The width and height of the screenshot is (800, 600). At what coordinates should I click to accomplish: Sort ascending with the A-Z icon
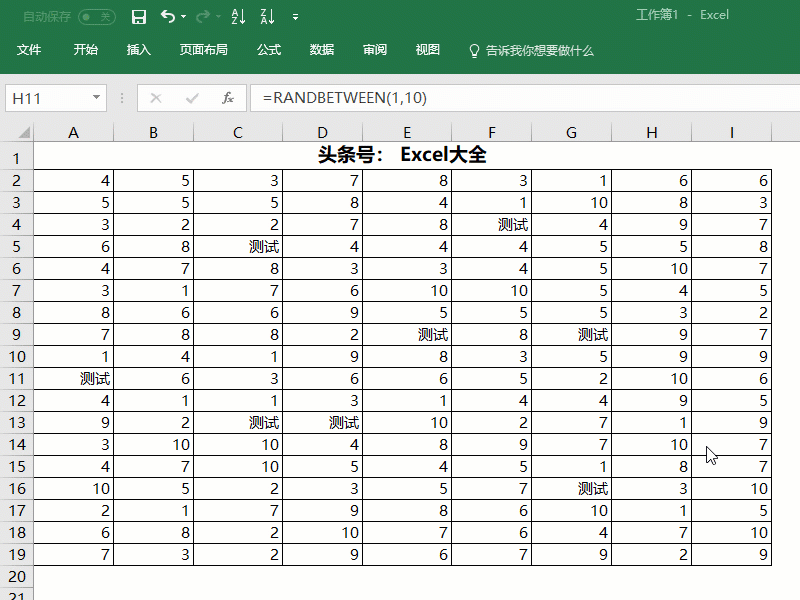click(238, 17)
